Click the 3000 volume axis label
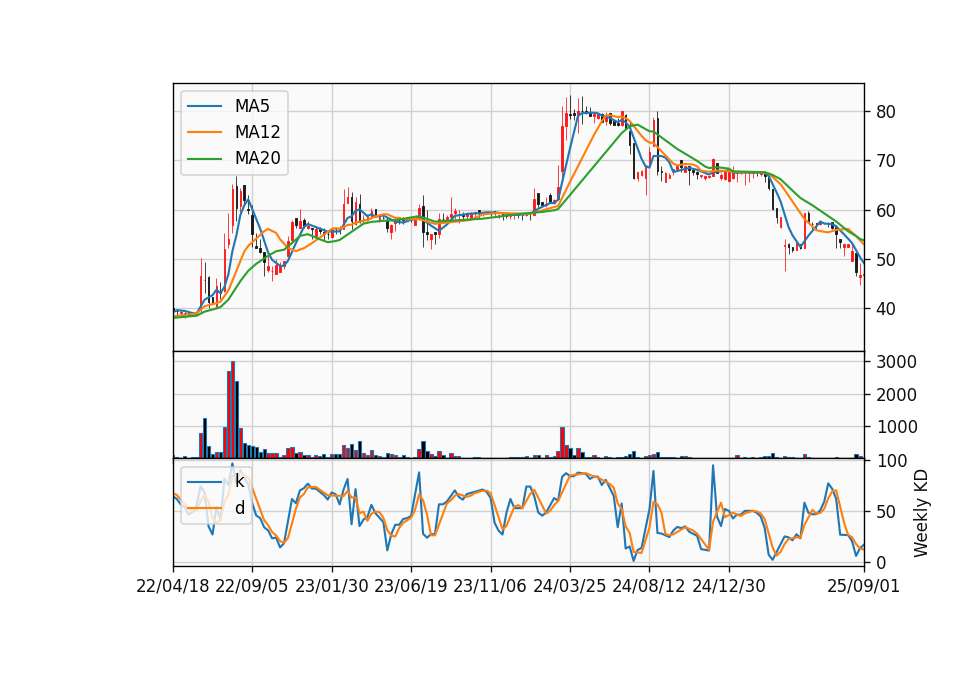Image resolution: width=960 pixels, height=690 pixels. [896, 362]
